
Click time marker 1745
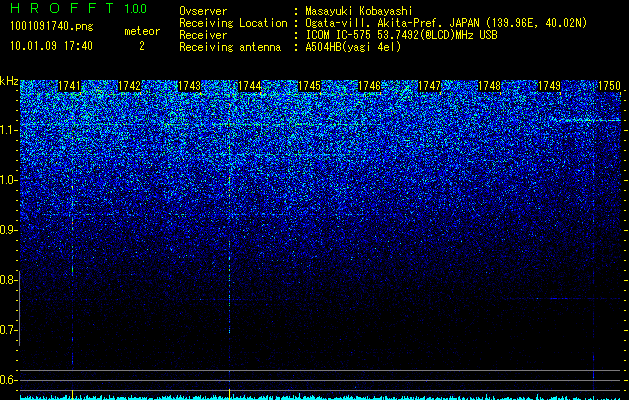pos(310,86)
